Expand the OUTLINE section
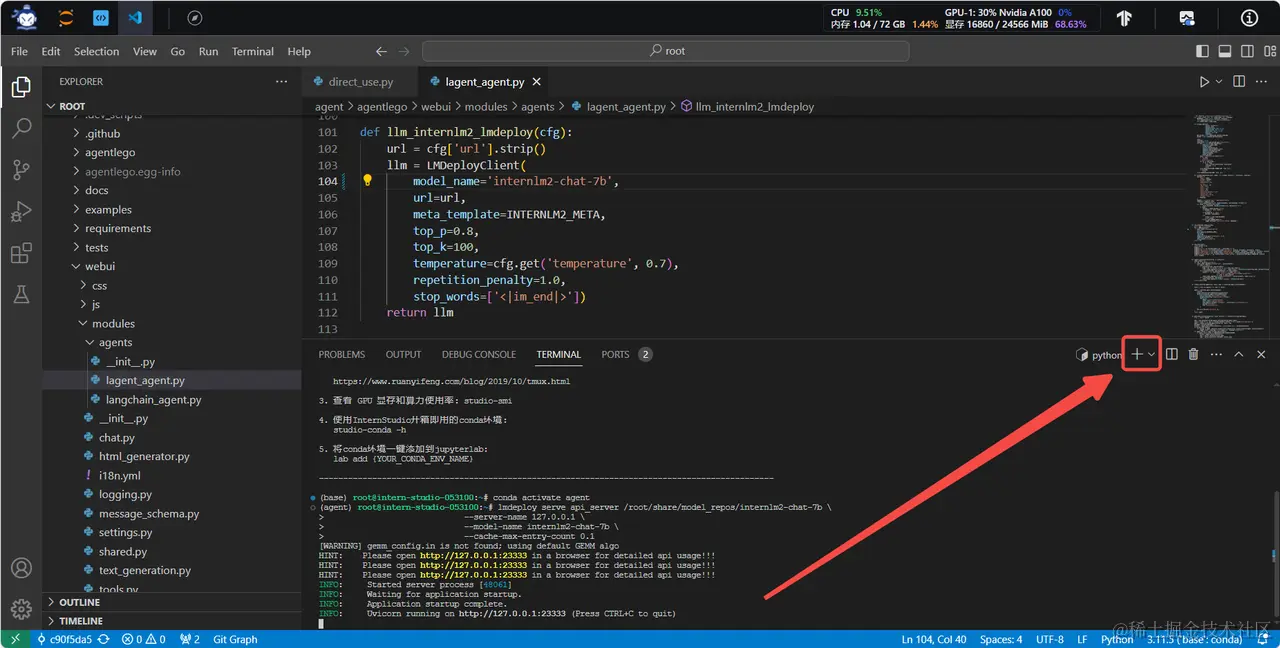This screenshot has width=1280, height=648. coord(79,602)
